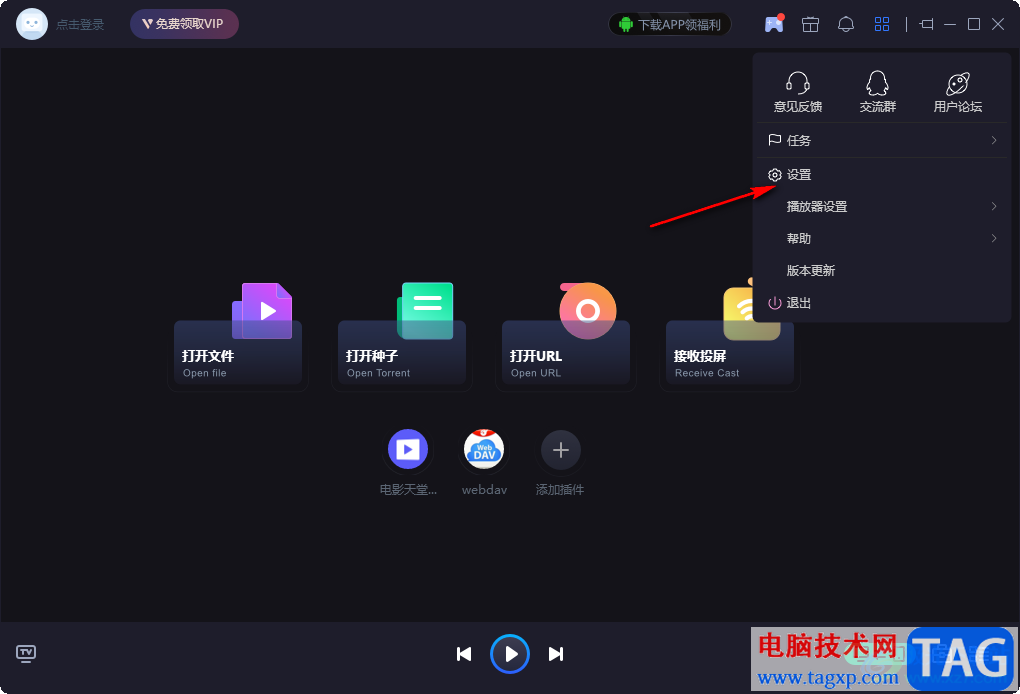This screenshot has width=1020, height=694.
Task: Click the user avatar to log in
Action: point(31,24)
